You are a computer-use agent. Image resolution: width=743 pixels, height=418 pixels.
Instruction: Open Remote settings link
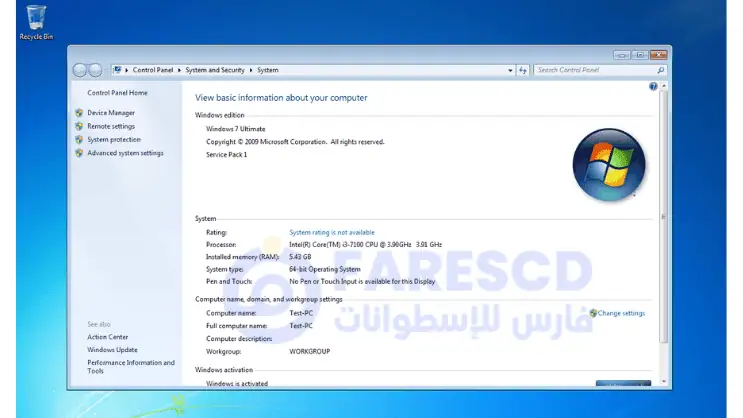[x=111, y=126]
